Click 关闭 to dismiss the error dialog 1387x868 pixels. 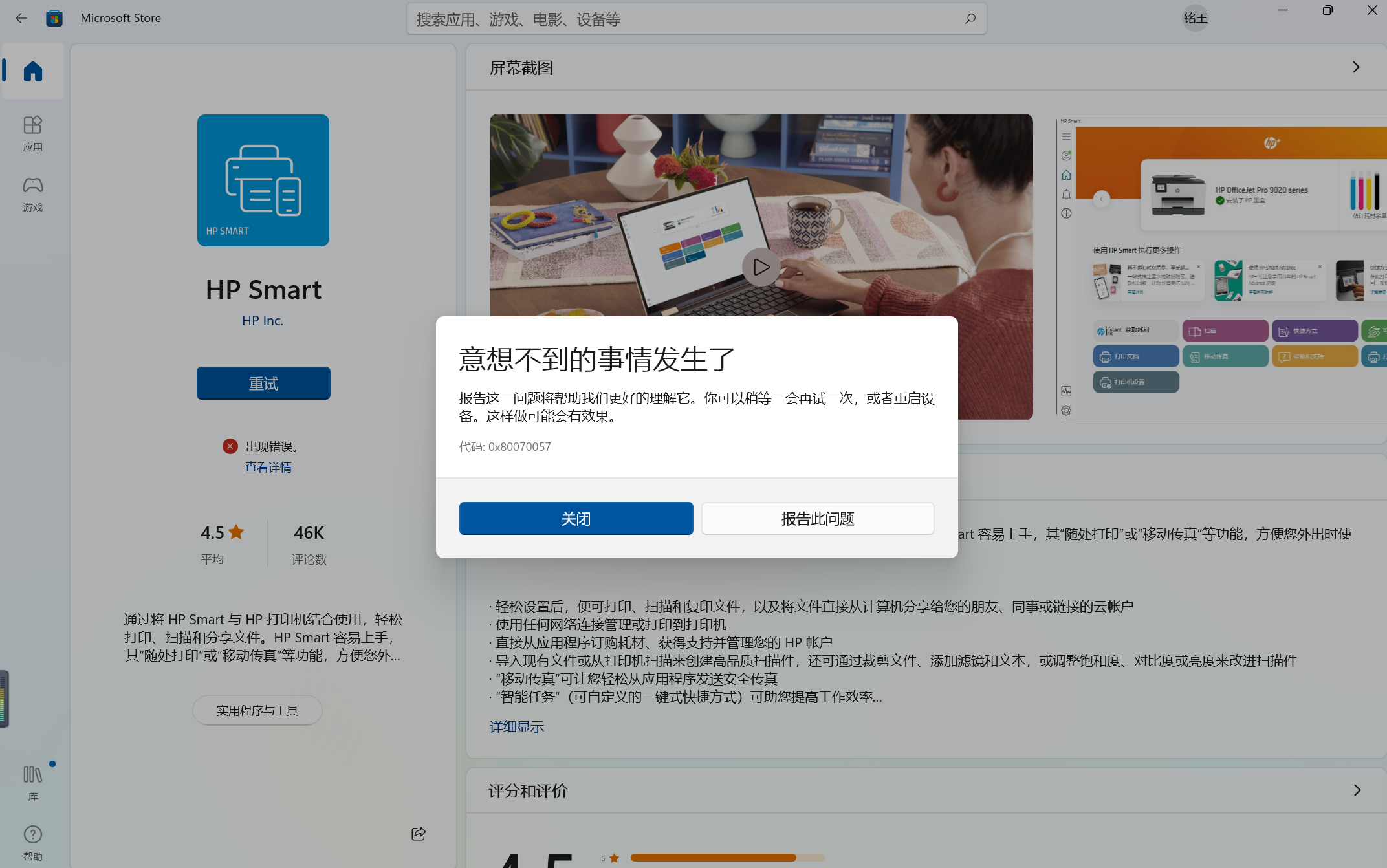point(575,518)
